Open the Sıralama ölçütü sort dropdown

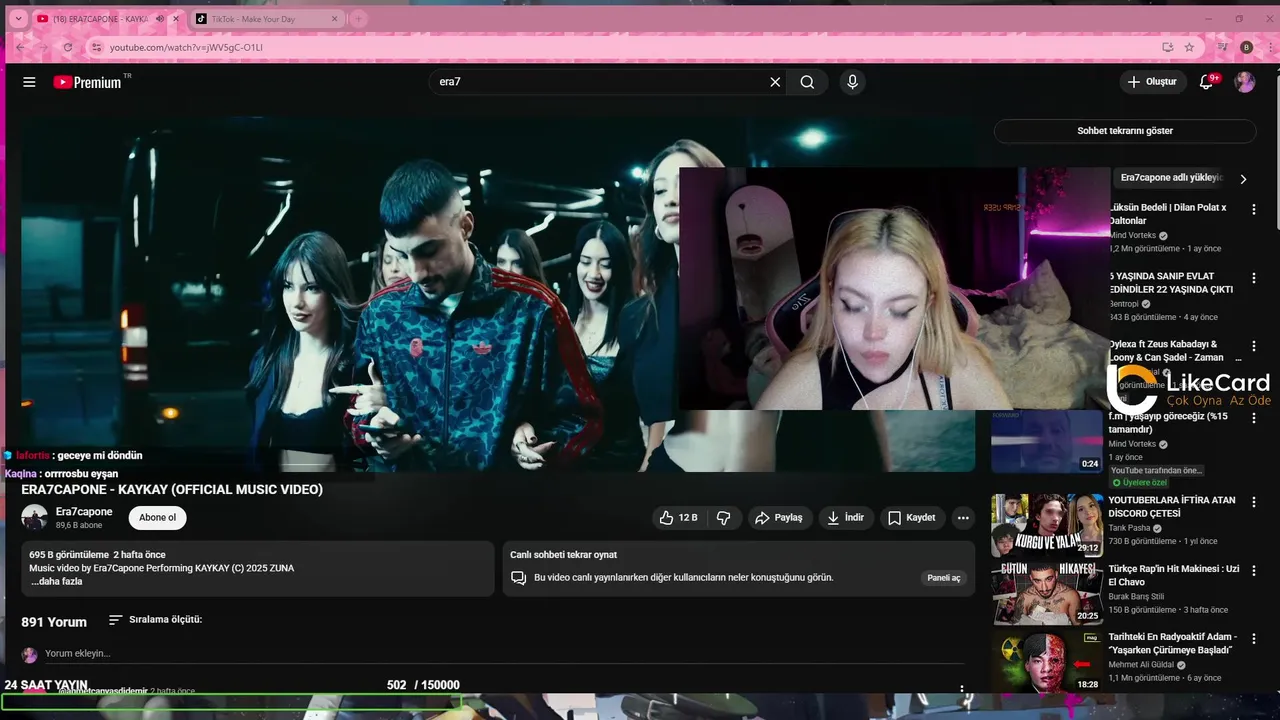tap(155, 620)
